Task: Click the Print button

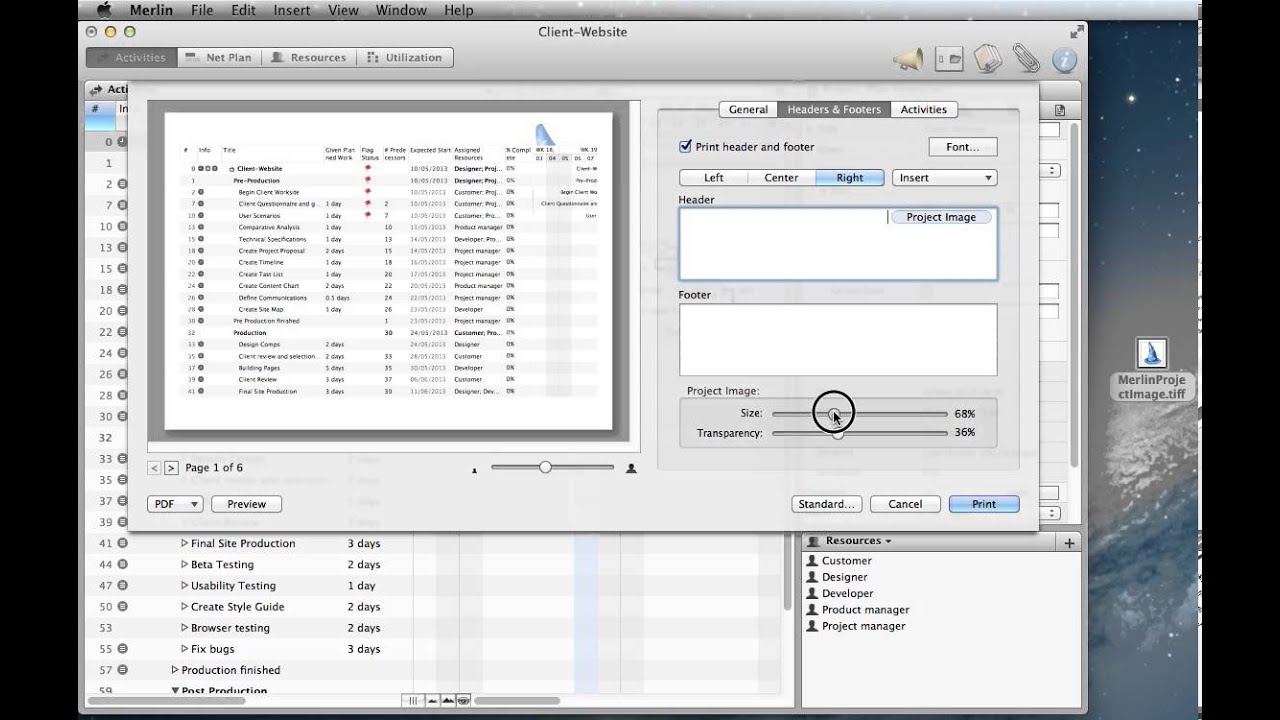Action: 984,504
